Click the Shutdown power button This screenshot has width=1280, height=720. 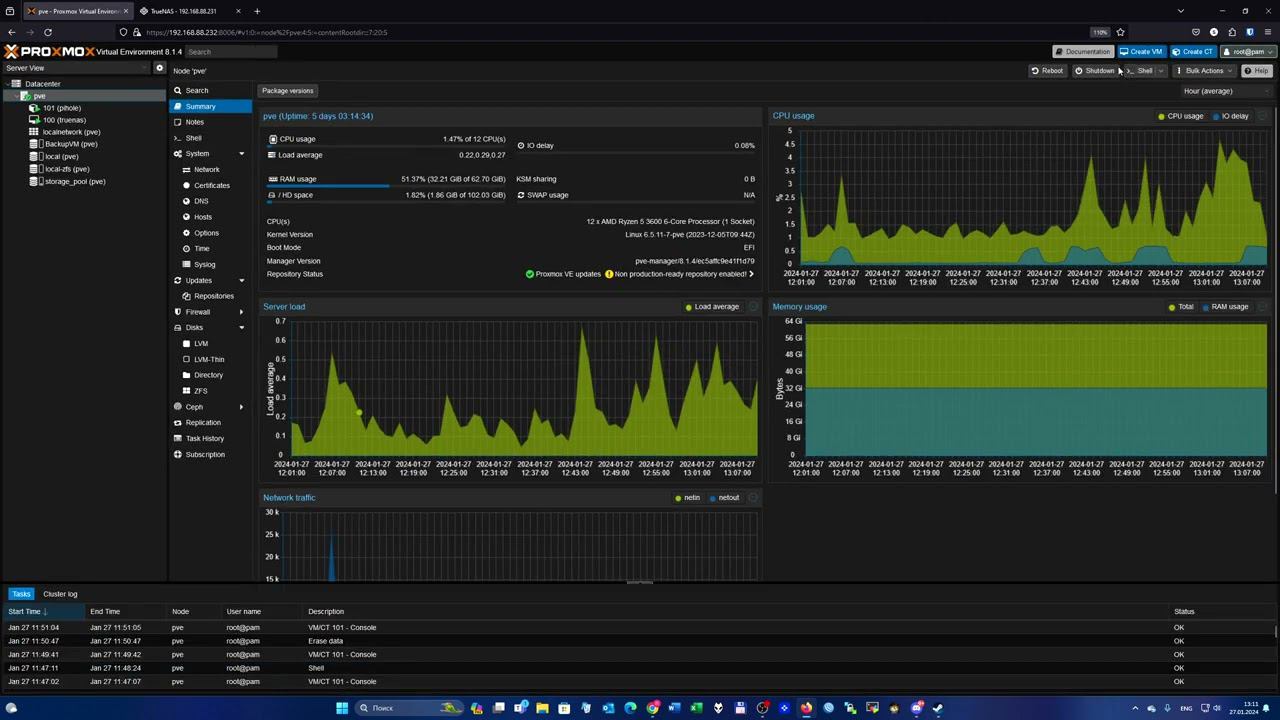click(x=1094, y=71)
